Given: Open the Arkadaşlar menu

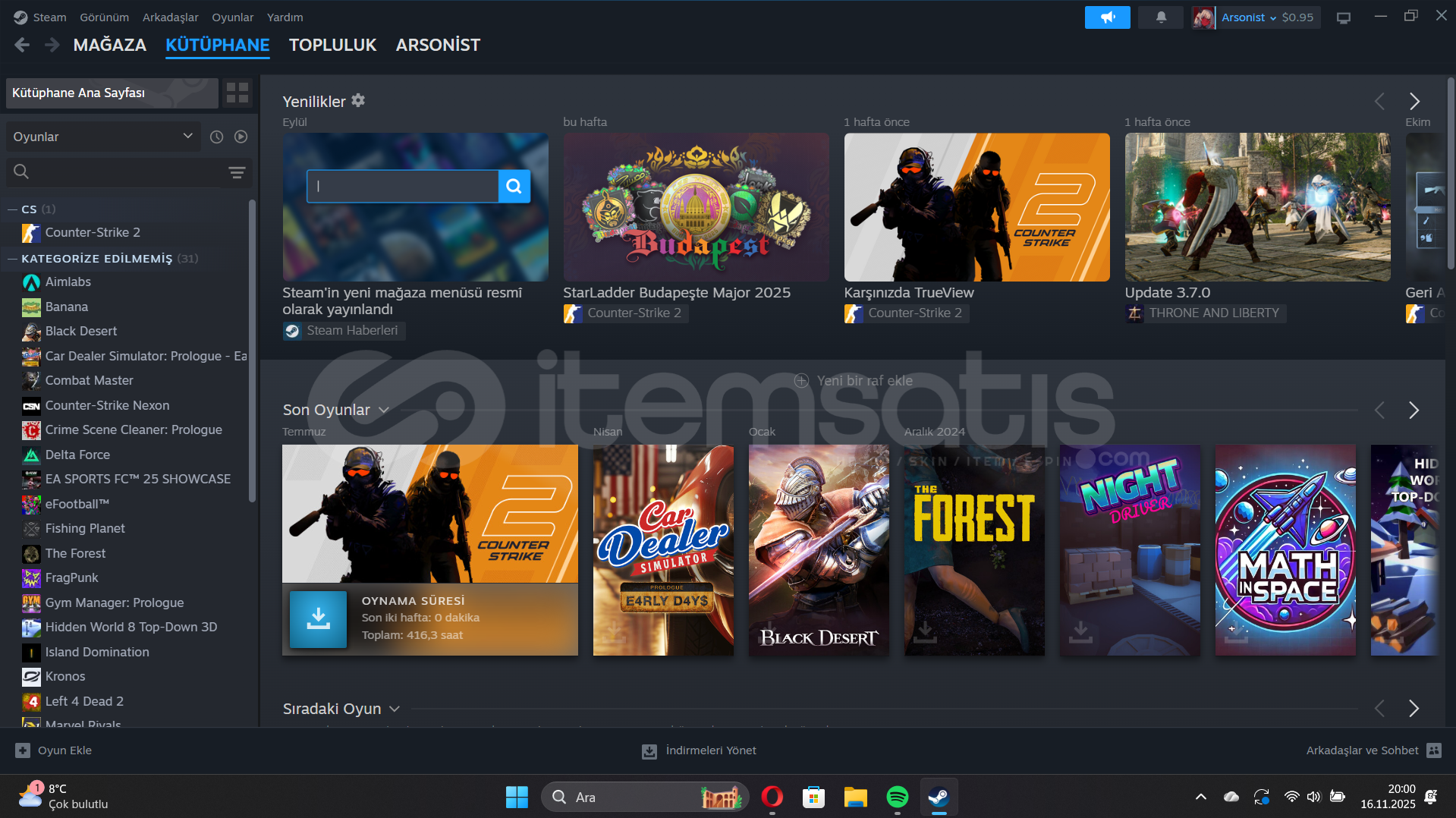Looking at the screenshot, I should click(x=170, y=17).
